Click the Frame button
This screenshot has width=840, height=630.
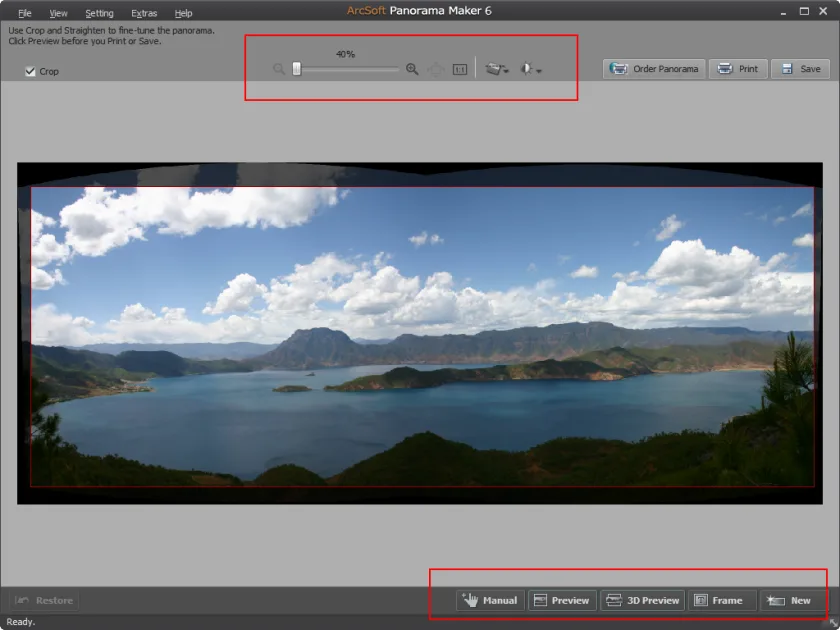[722, 601]
